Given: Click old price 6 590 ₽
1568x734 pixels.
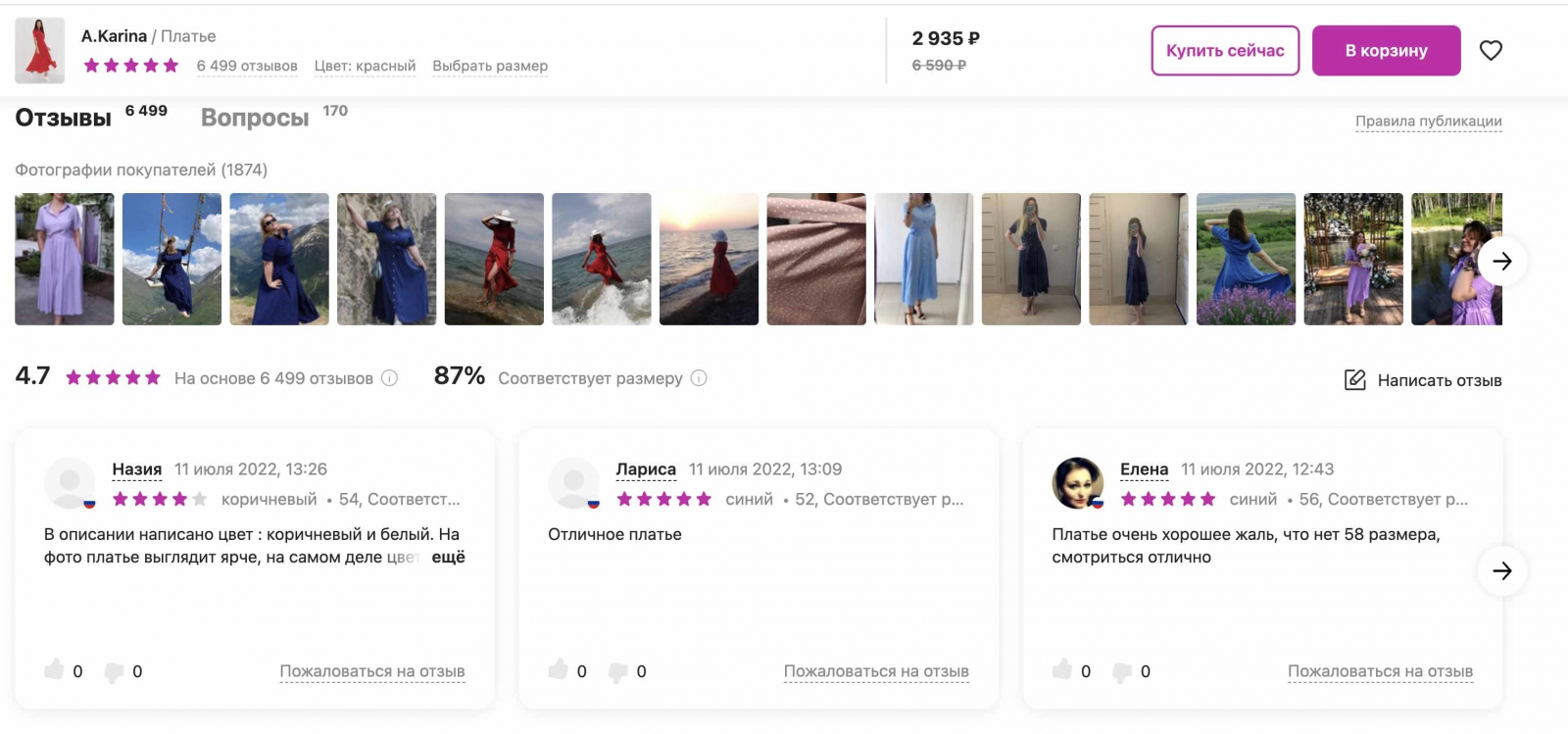Looking at the screenshot, I should tap(939, 65).
